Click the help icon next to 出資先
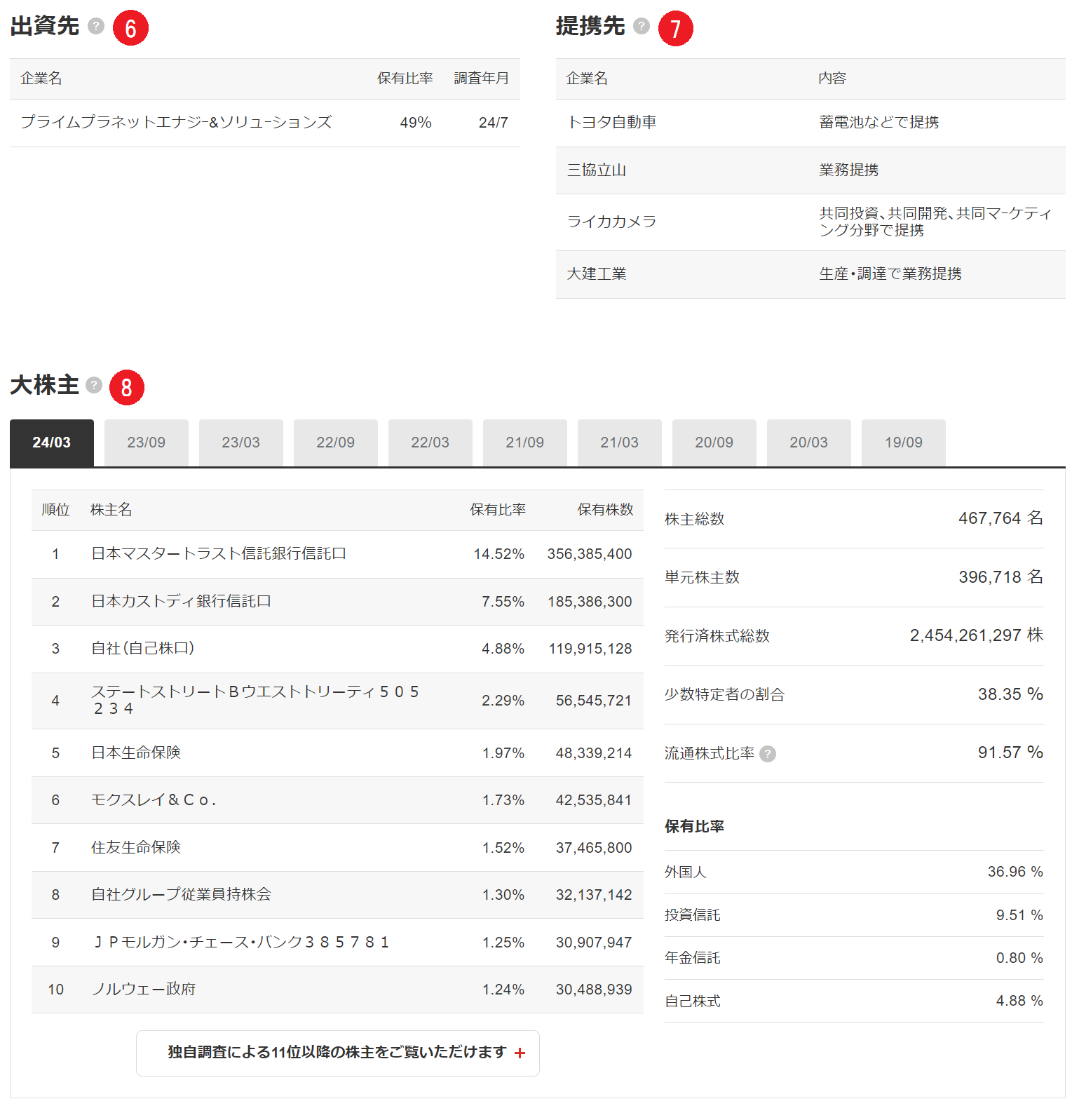The image size is (1072, 1120). click(x=96, y=26)
